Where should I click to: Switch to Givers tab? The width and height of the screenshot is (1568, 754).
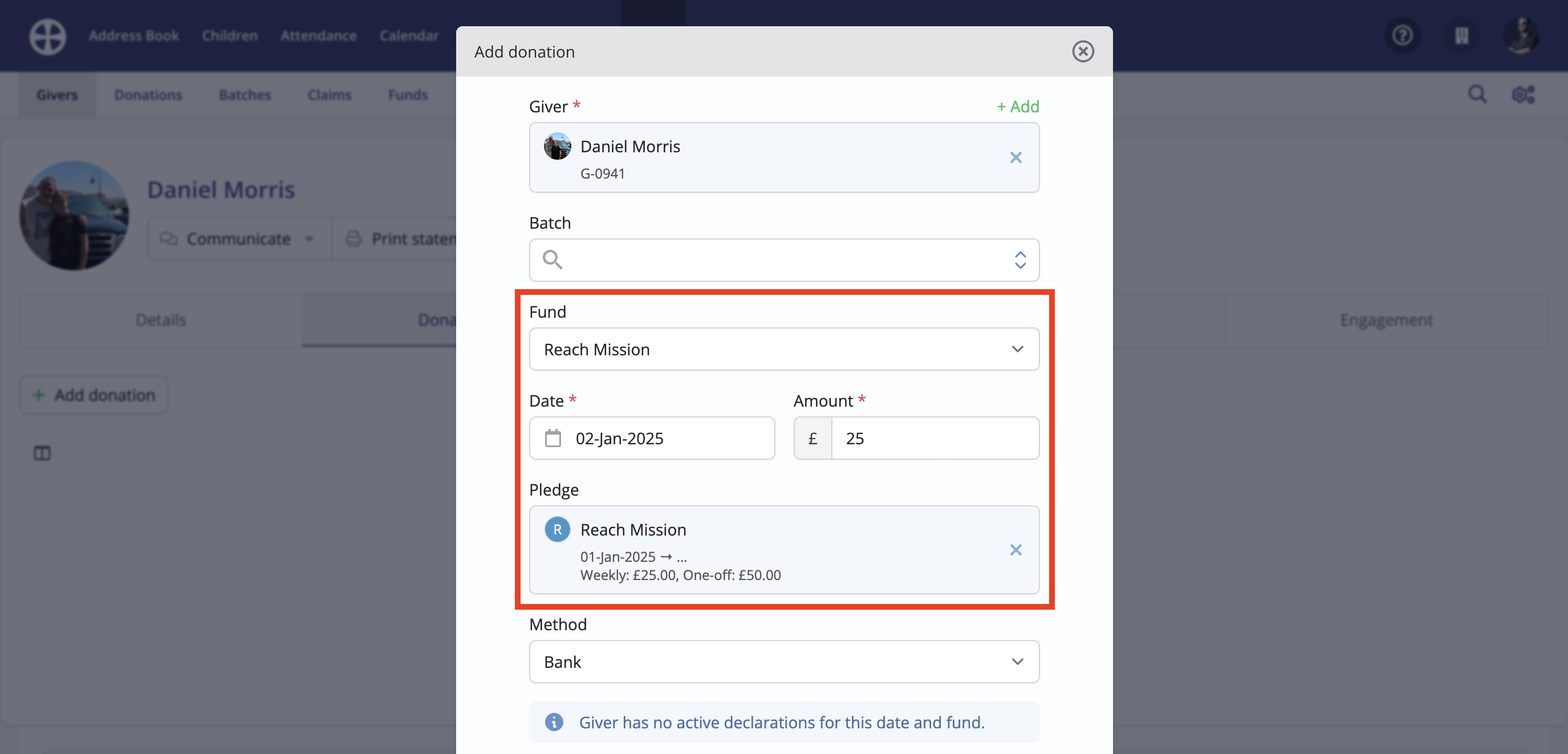point(56,95)
